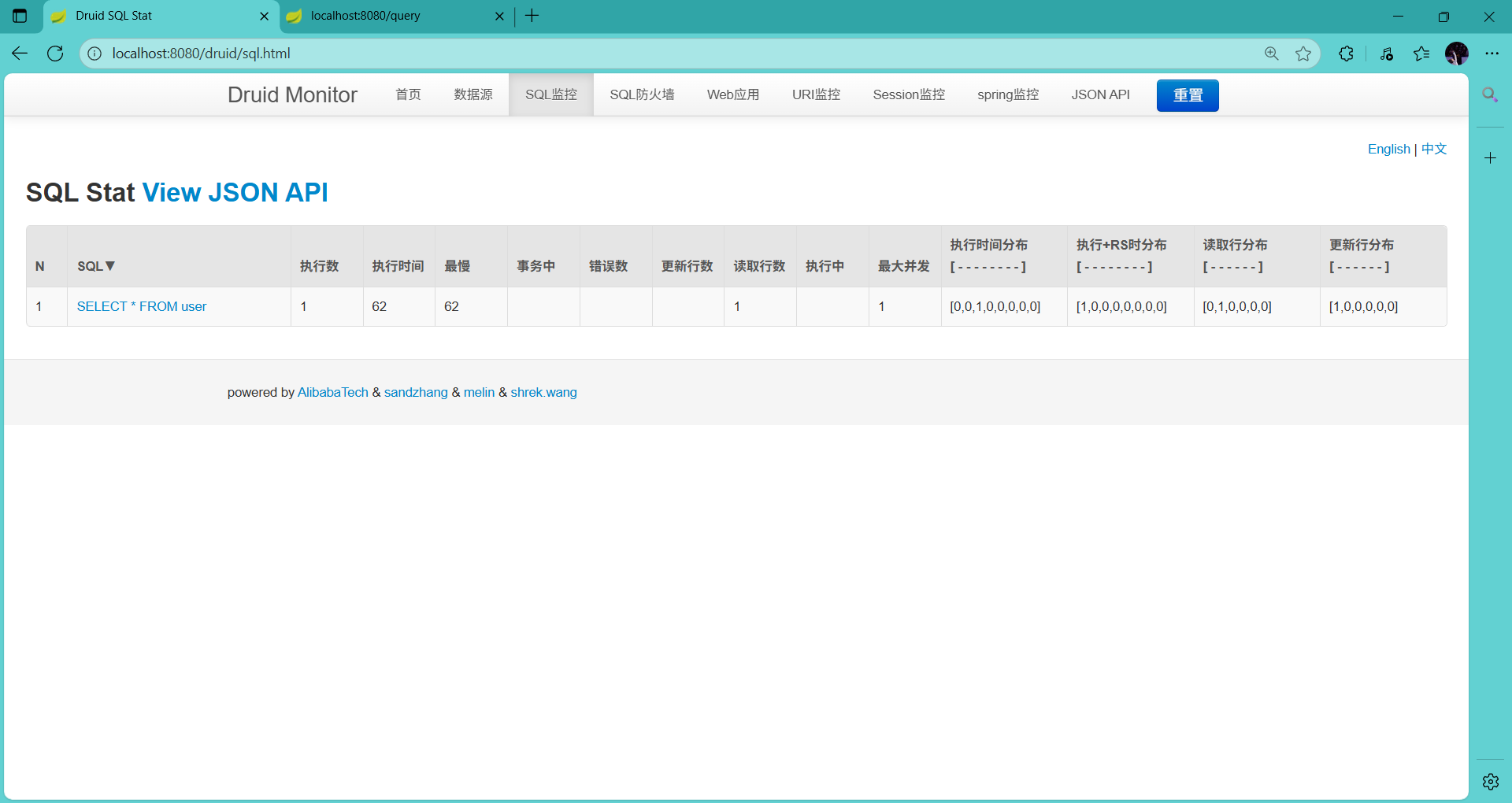Open the music-note toolbar icon
This screenshot has width=1512, height=803.
point(1387,54)
